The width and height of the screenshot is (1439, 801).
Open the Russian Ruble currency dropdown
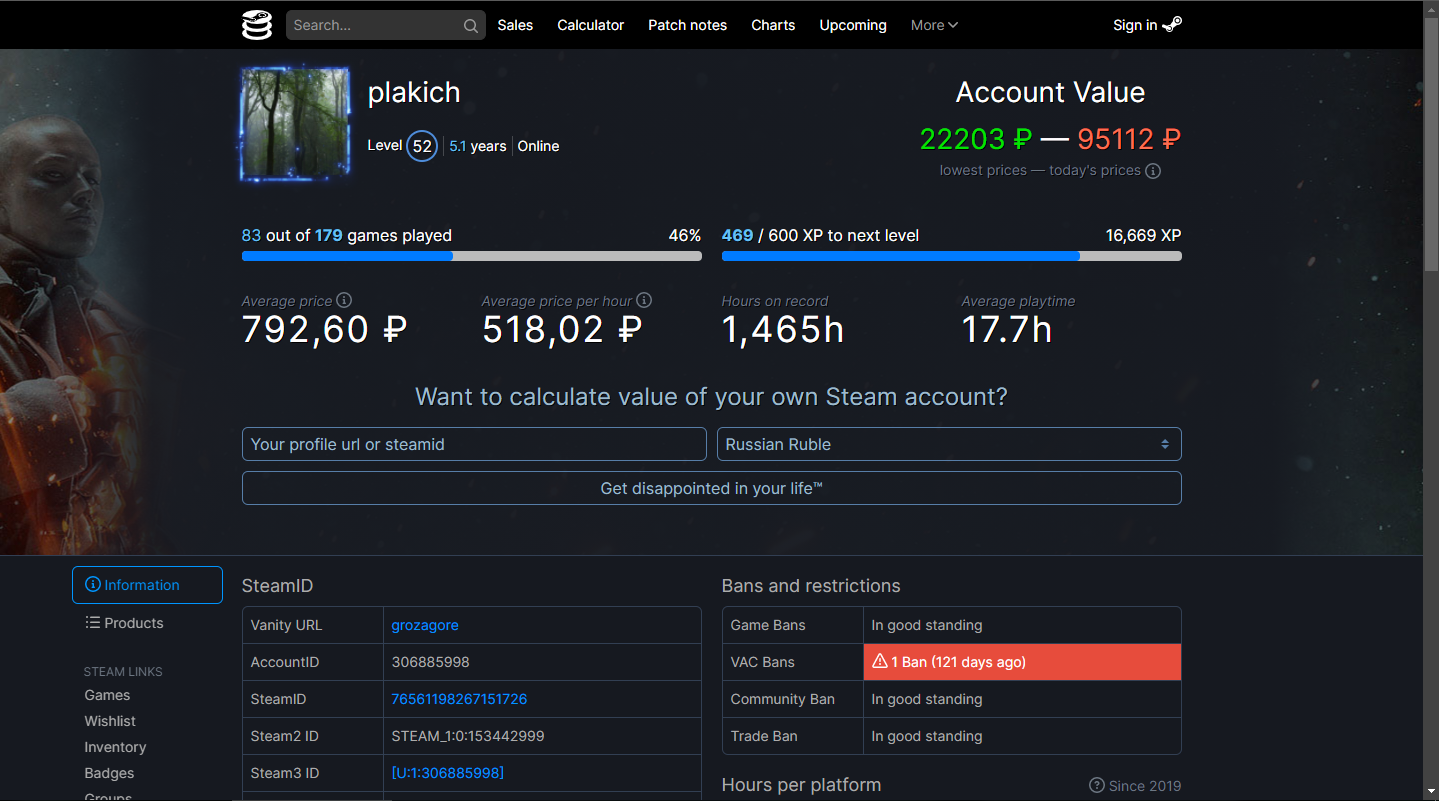point(949,444)
